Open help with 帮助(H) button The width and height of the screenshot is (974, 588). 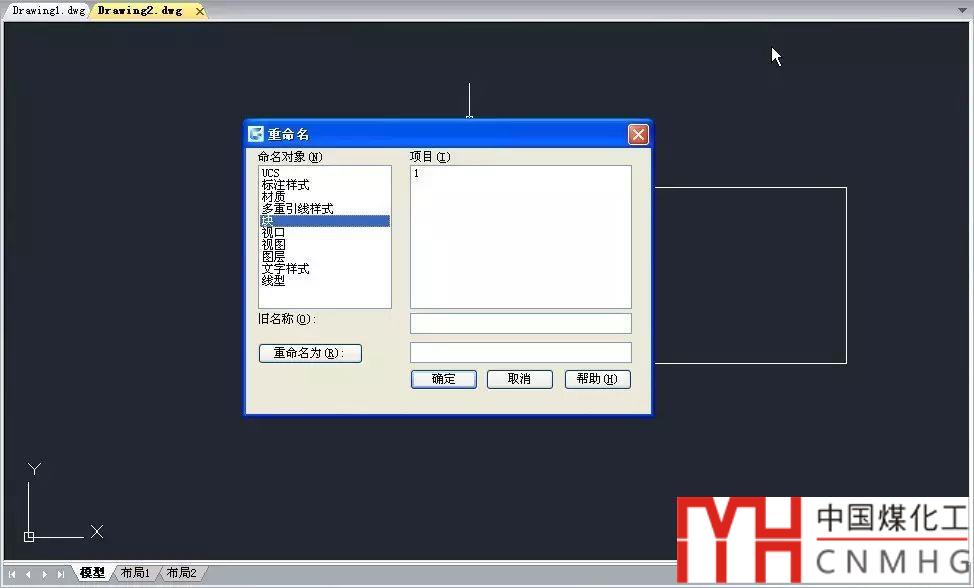pyautogui.click(x=598, y=379)
